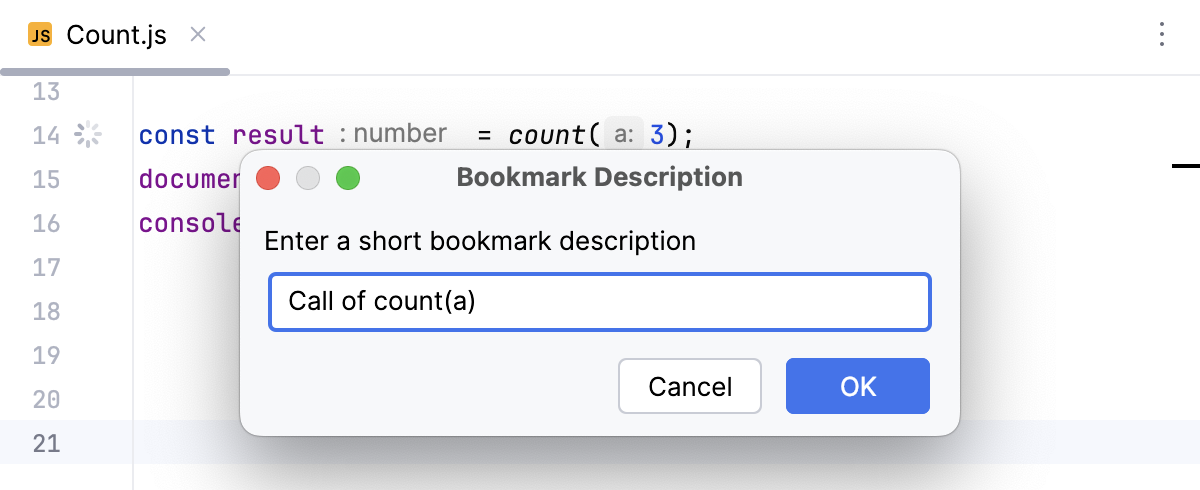Click the gray minimize button on the dialog

(x=308, y=179)
